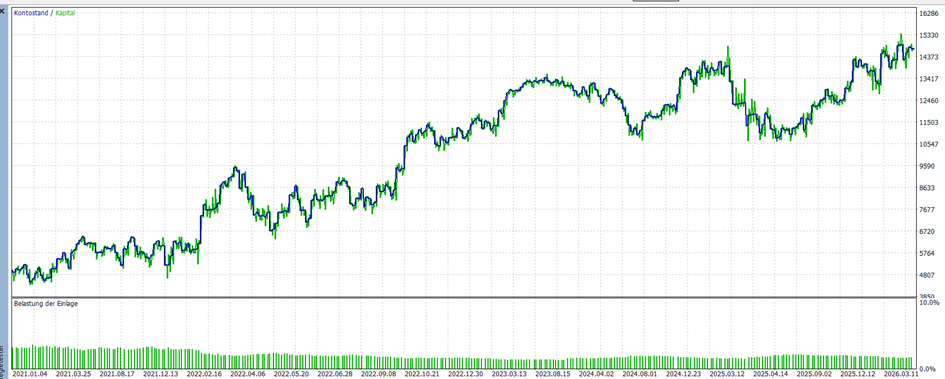Click the 2025.12.12 date label
The height and width of the screenshot is (379, 945).
click(x=858, y=374)
